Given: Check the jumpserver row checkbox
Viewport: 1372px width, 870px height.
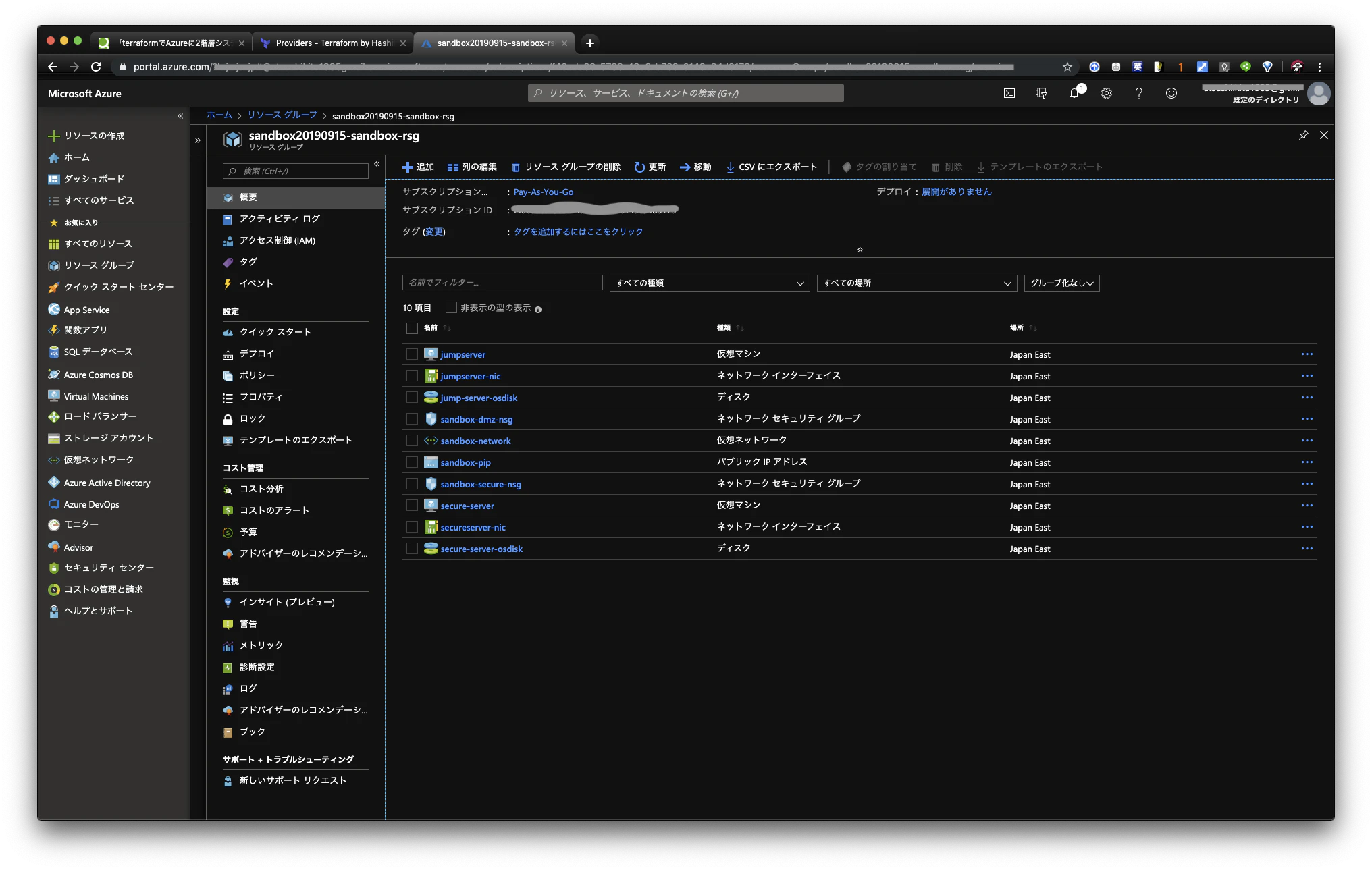Looking at the screenshot, I should [x=412, y=354].
